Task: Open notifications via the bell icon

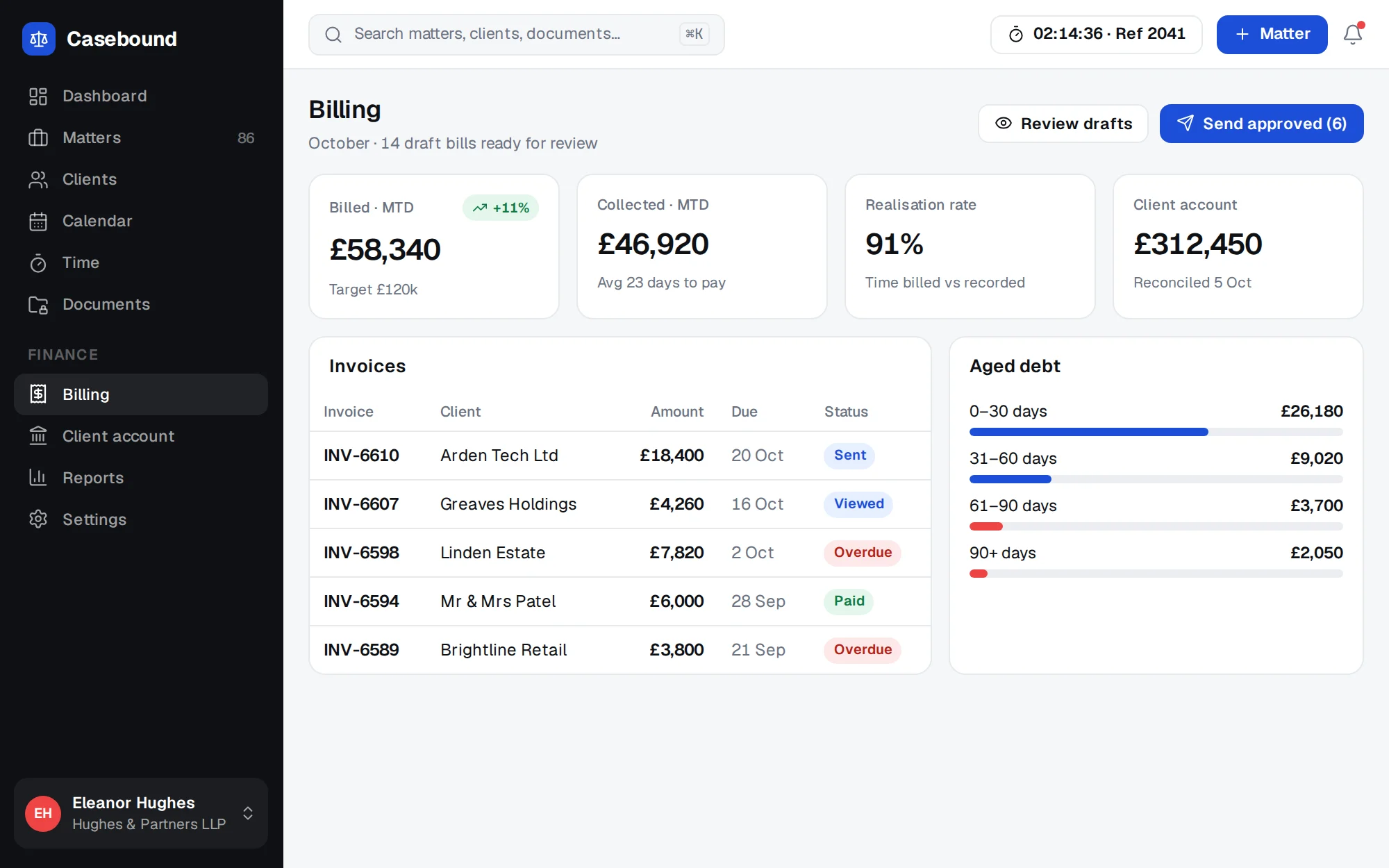Action: [1353, 34]
